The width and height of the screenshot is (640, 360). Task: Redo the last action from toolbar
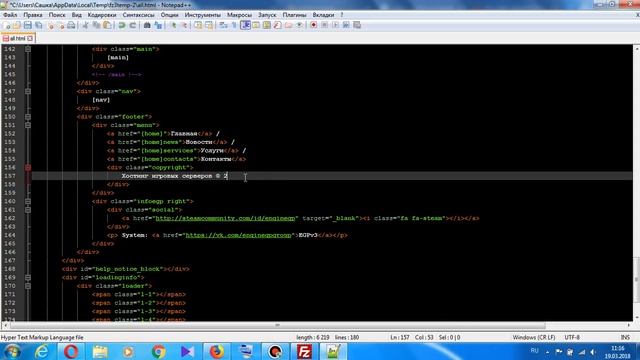click(133, 25)
